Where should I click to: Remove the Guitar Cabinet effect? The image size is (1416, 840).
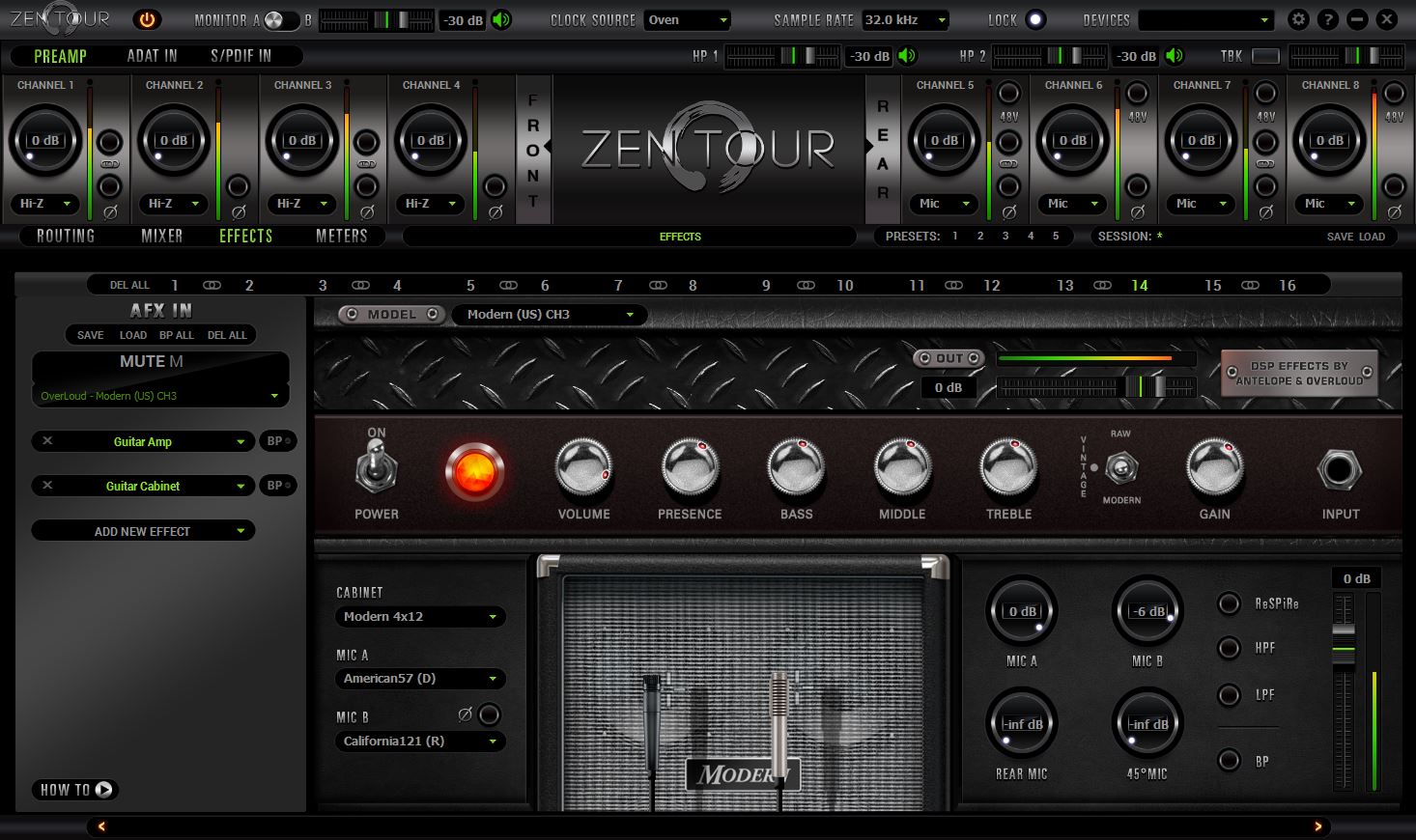[47, 486]
